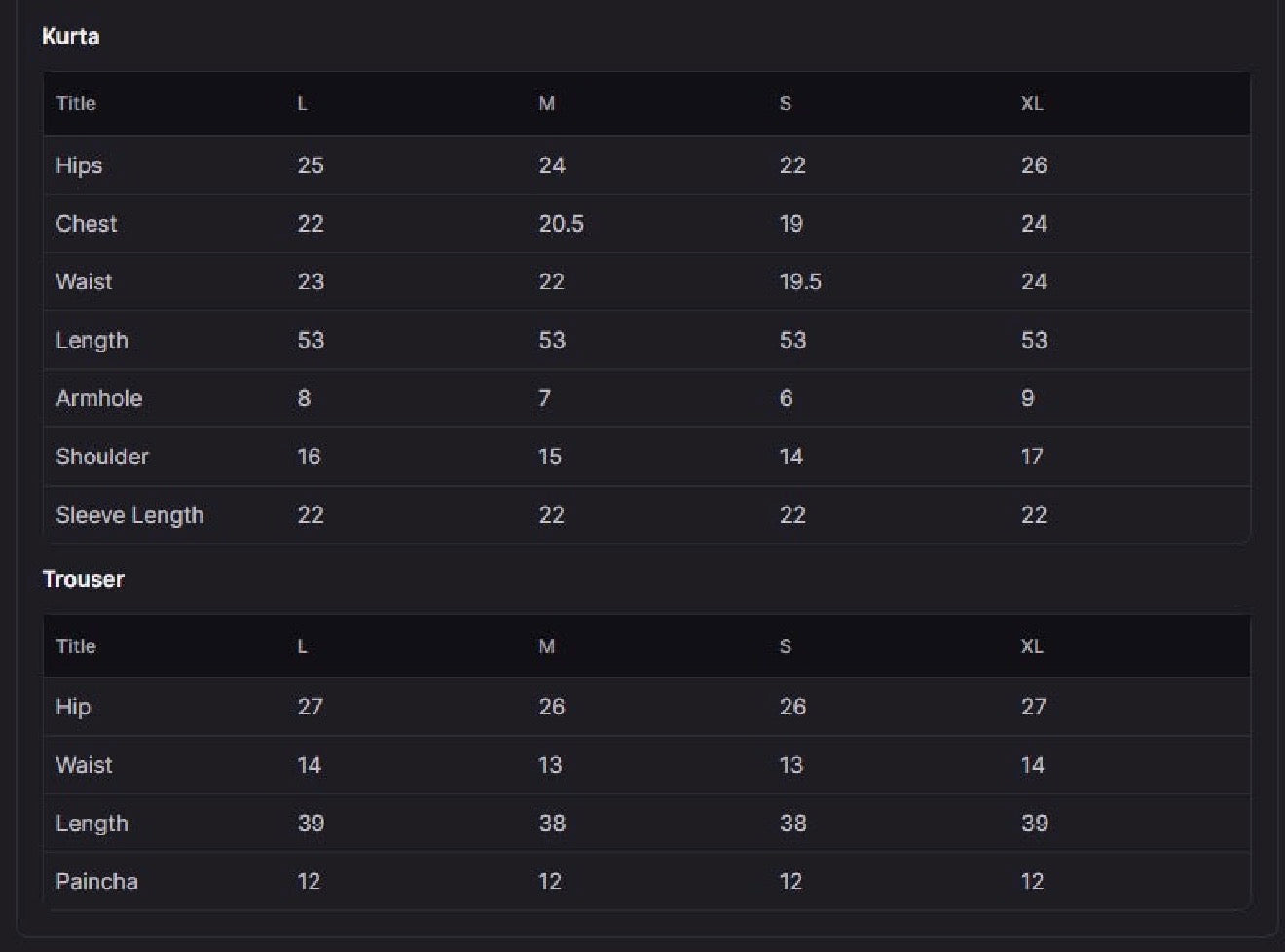Viewport: 1285px width, 952px height.
Task: Select the Sleeve Length row label
Action: pos(130,515)
